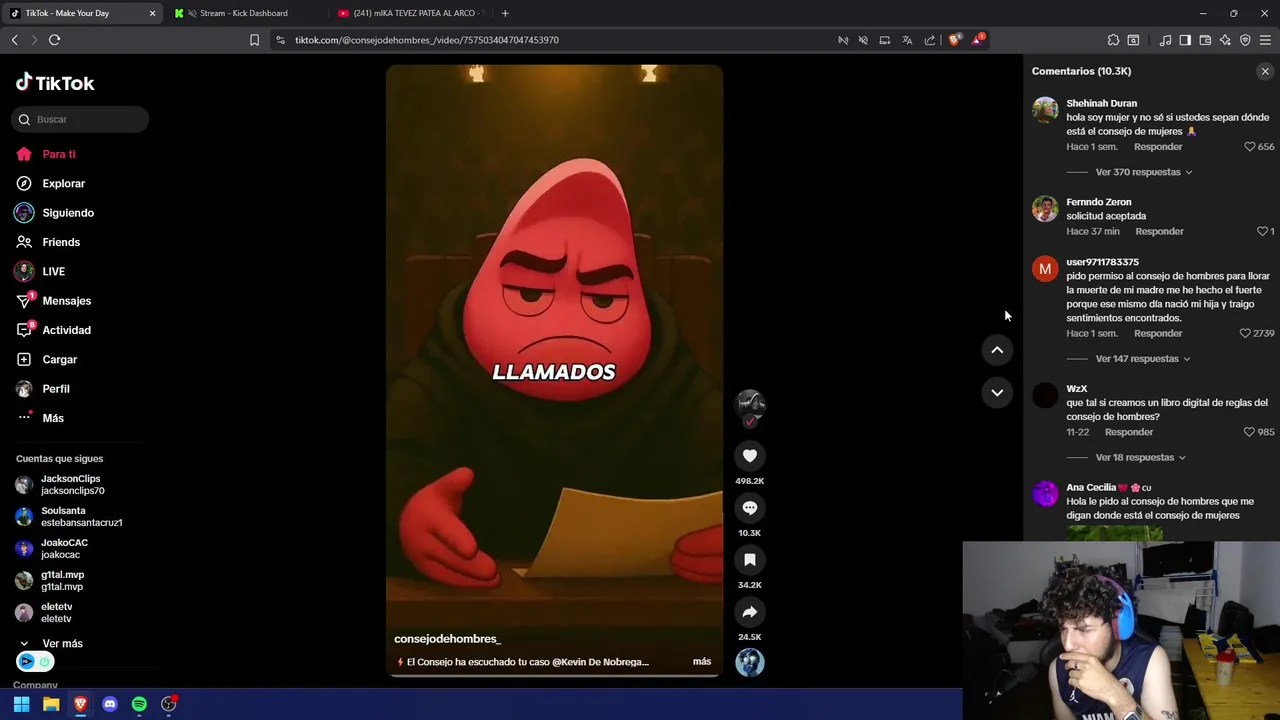Open browser hamburger menu
The width and height of the screenshot is (1280, 720).
[x=1265, y=40]
